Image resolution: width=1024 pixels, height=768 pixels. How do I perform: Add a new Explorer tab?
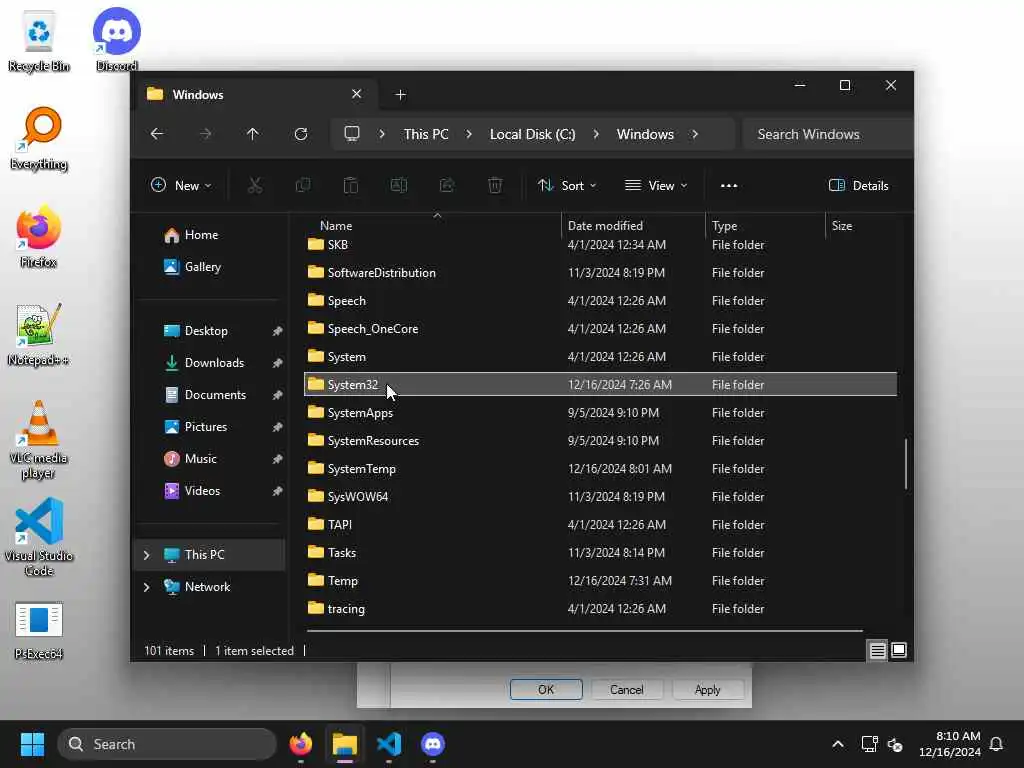(x=400, y=95)
